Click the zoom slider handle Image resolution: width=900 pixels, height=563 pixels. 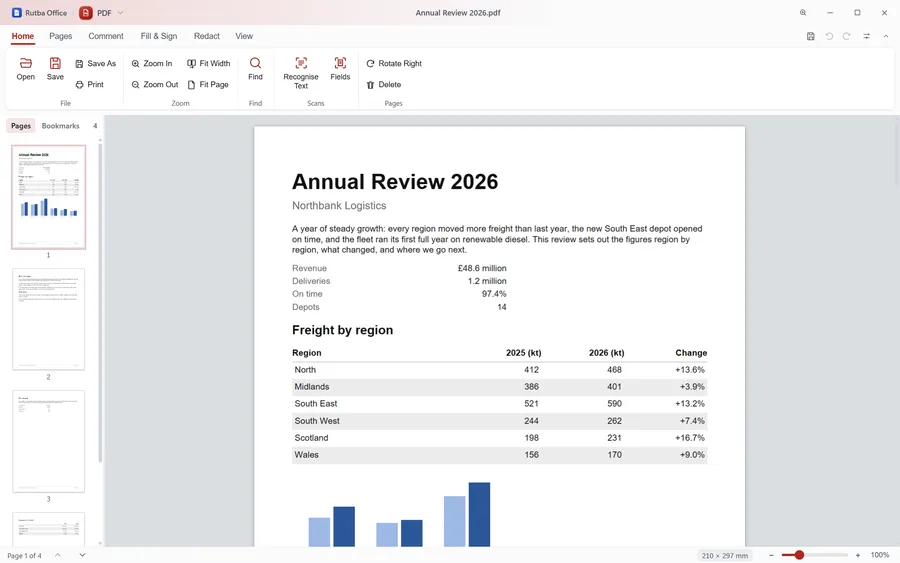click(x=799, y=555)
